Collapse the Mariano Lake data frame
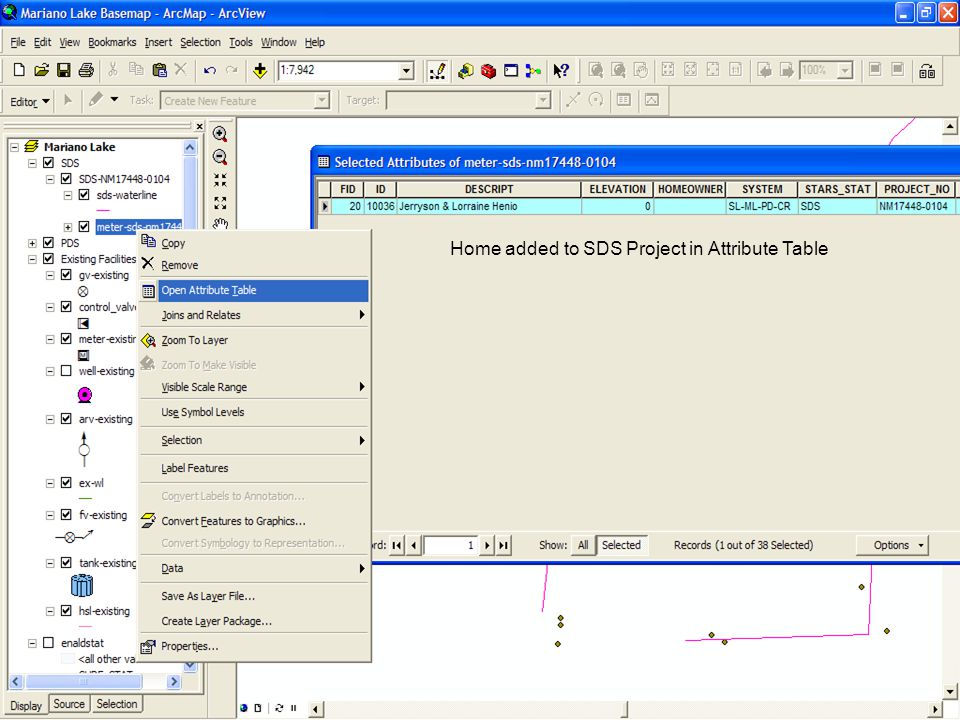Image resolution: width=960 pixels, height=720 pixels. (15, 147)
